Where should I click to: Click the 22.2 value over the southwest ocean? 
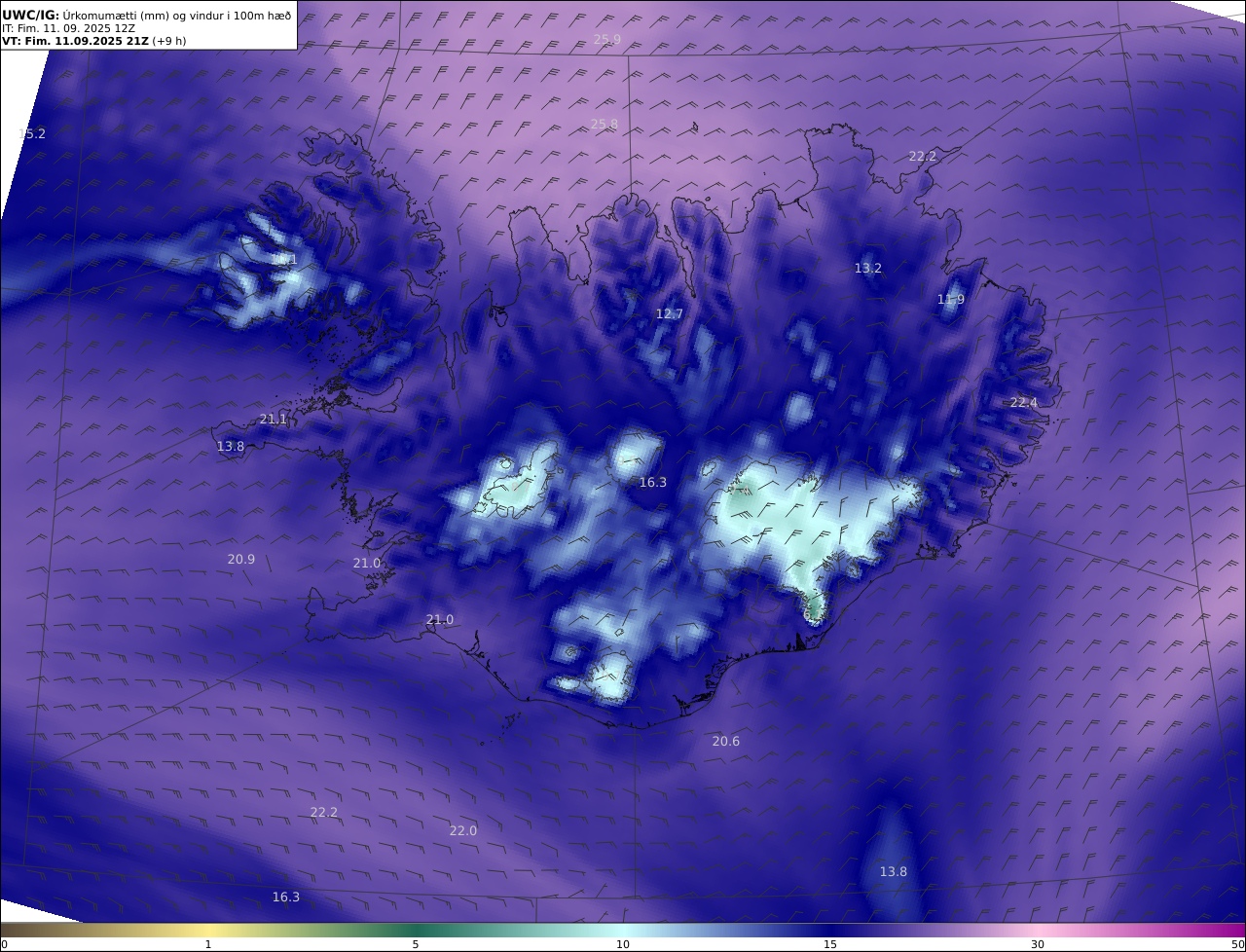[x=324, y=813]
